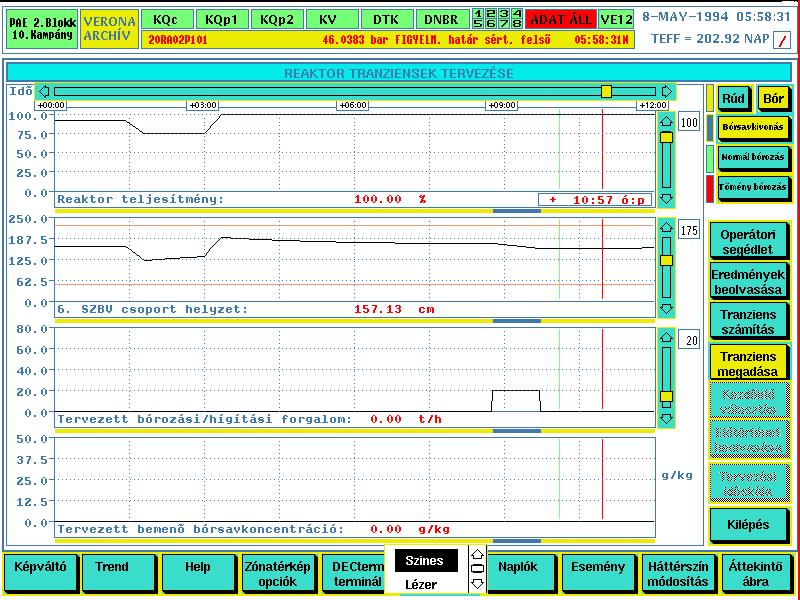Image resolution: width=800 pixels, height=600 pixels.
Task: Click the KV status button
Action: pyautogui.click(x=332, y=20)
